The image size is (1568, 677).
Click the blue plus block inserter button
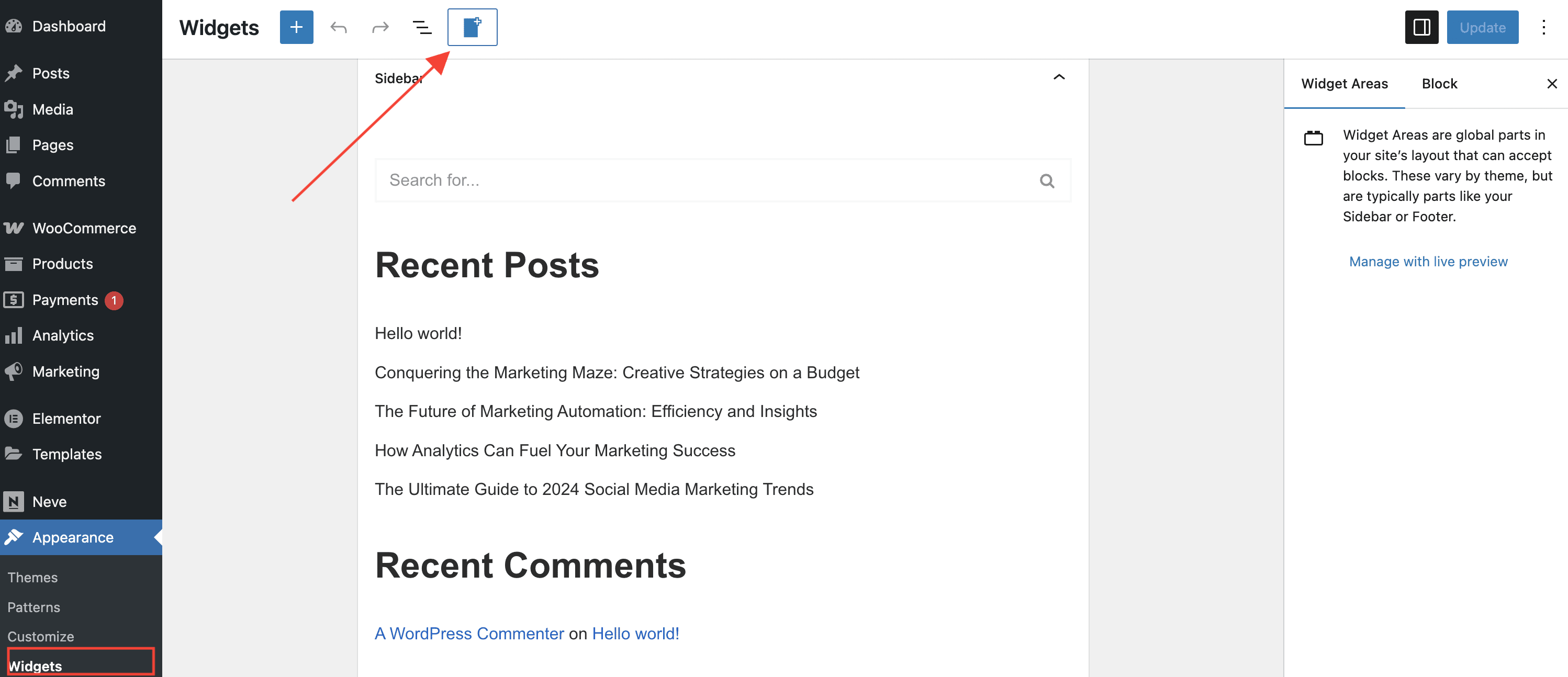point(296,27)
